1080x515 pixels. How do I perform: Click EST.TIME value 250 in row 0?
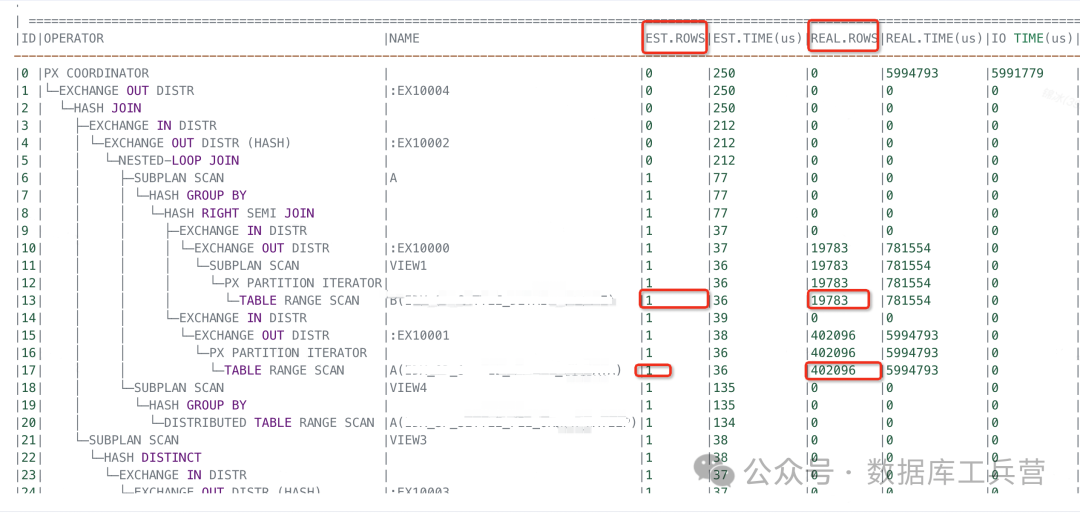point(724,73)
